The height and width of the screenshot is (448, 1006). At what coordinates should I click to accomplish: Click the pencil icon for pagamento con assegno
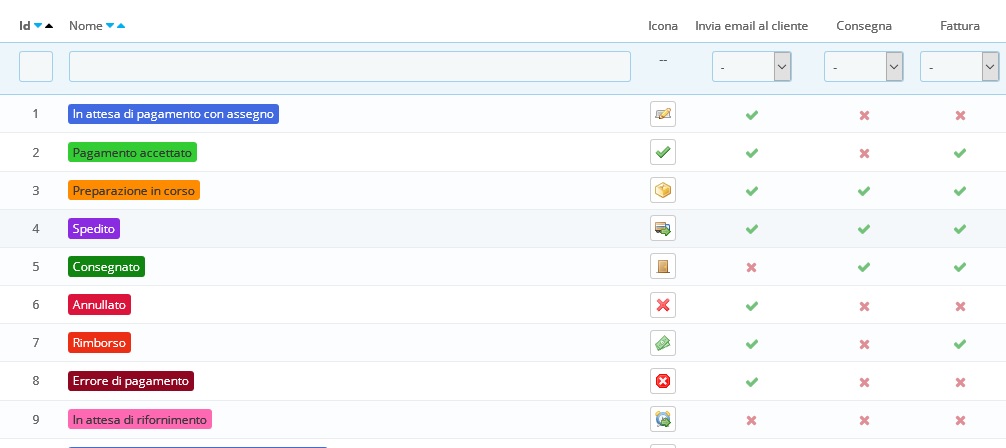pos(663,114)
